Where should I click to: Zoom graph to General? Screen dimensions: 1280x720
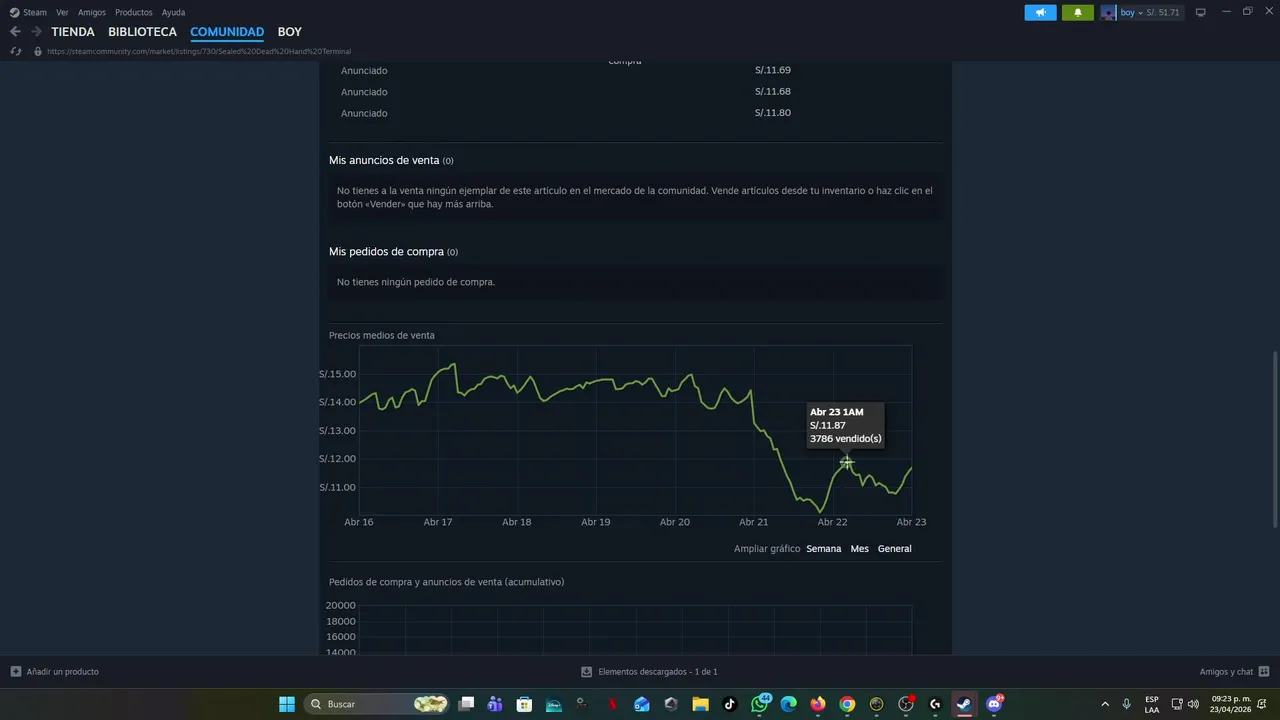tap(895, 549)
